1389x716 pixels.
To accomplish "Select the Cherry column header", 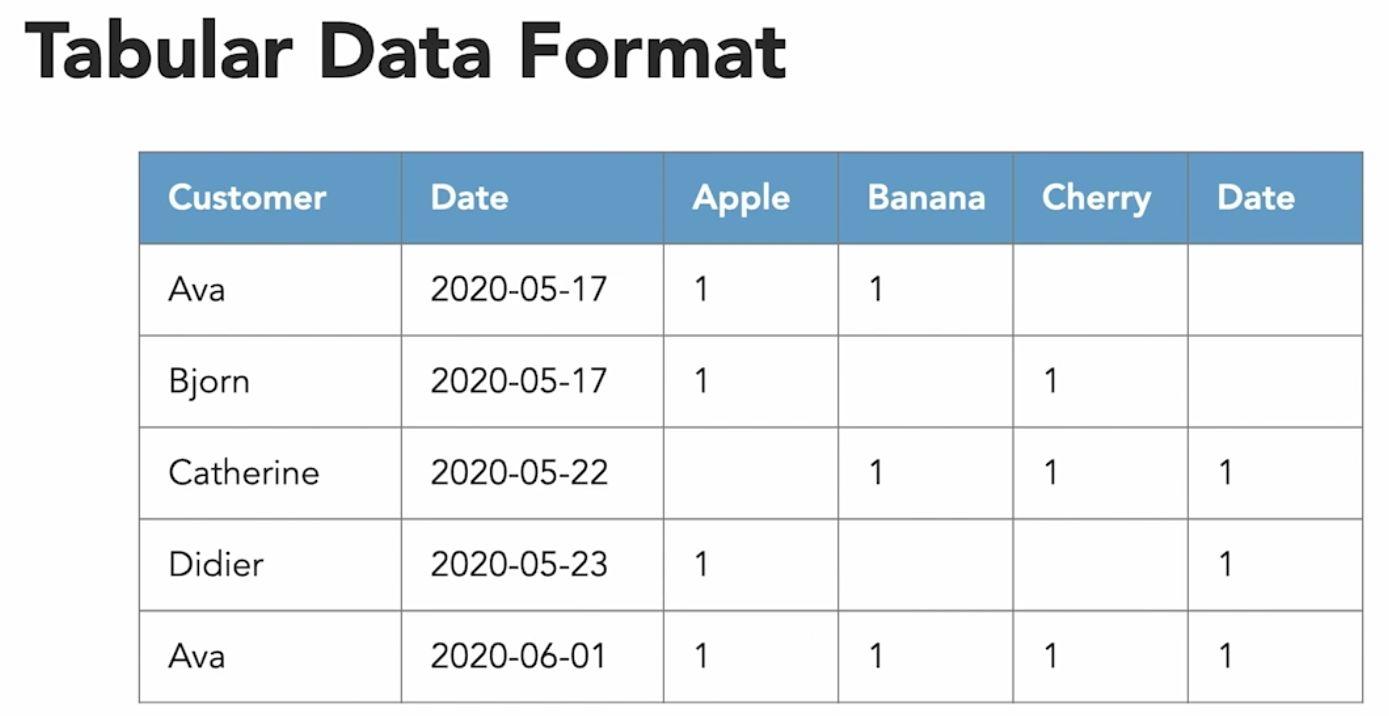I will tap(1096, 198).
